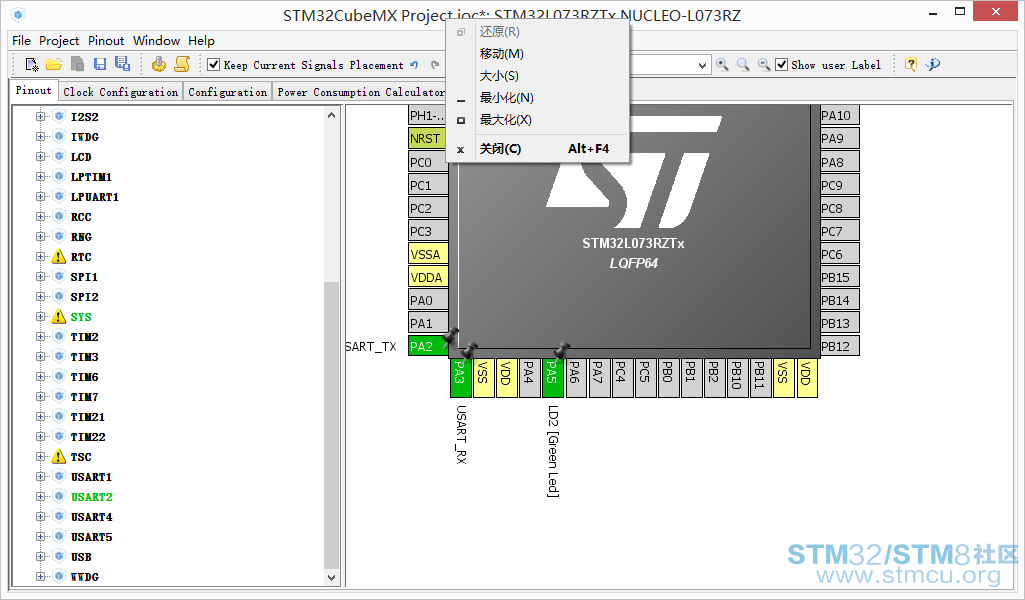Image resolution: width=1025 pixels, height=600 pixels.
Task: Click the SYS warning triangle icon
Action: point(59,317)
